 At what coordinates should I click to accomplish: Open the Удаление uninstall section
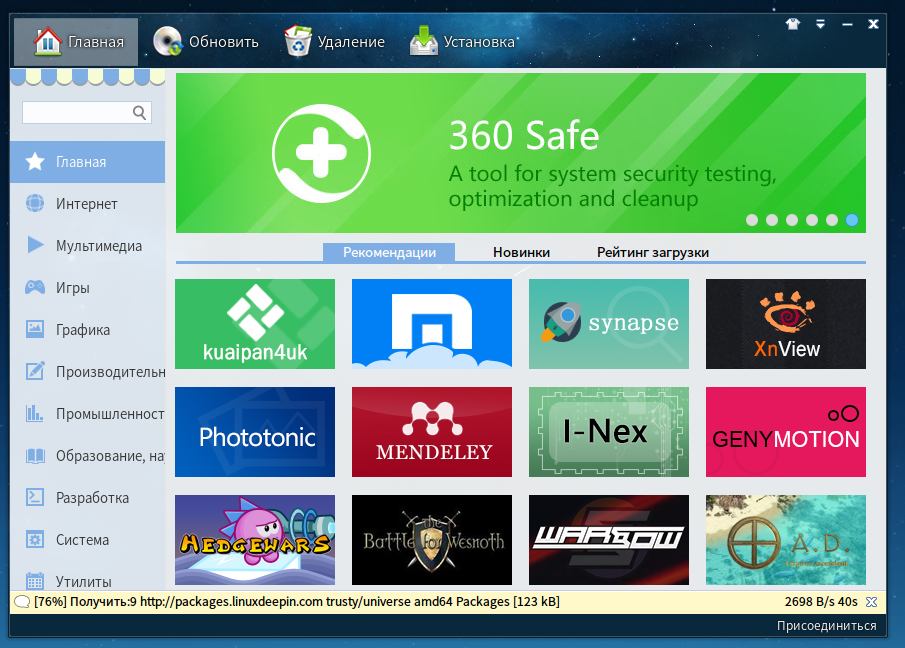334,42
